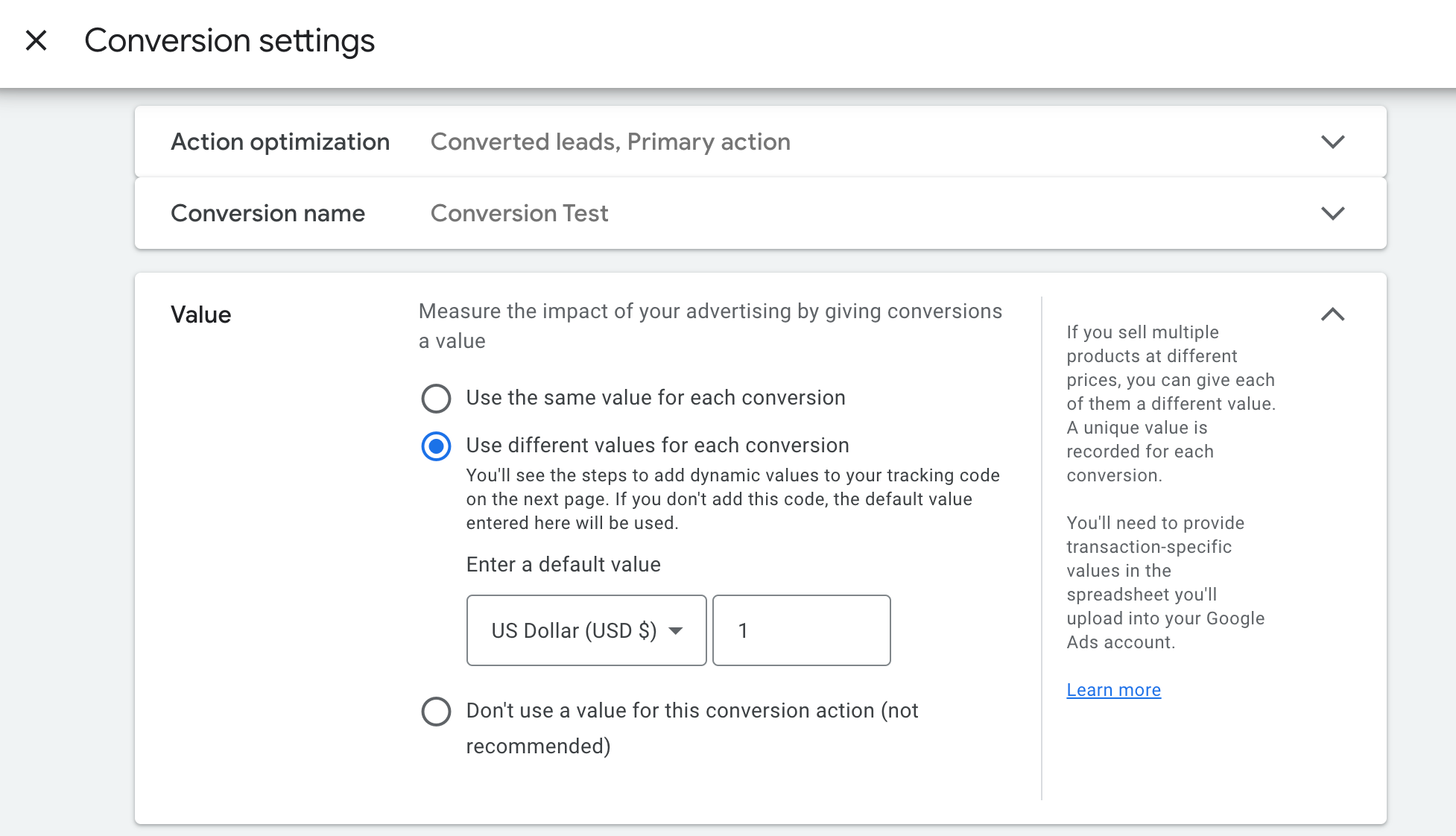Expand the Action optimization section chevron
The width and height of the screenshot is (1456, 836).
pos(1332,142)
